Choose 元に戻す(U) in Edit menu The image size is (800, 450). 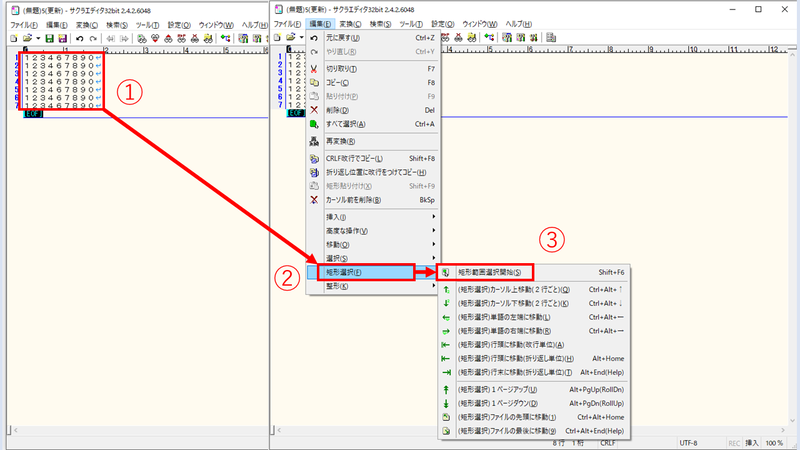pos(372,38)
